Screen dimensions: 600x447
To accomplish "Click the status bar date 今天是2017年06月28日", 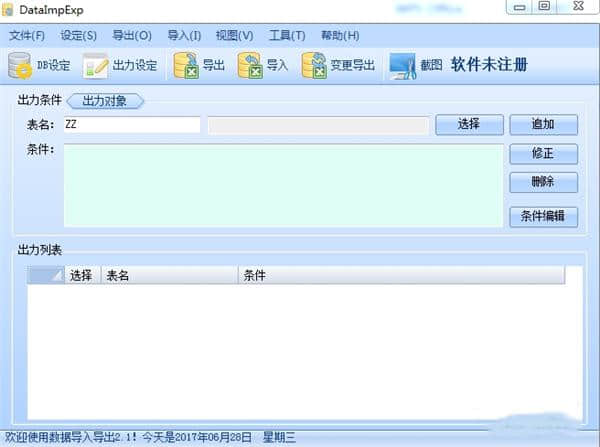I will coord(197,437).
